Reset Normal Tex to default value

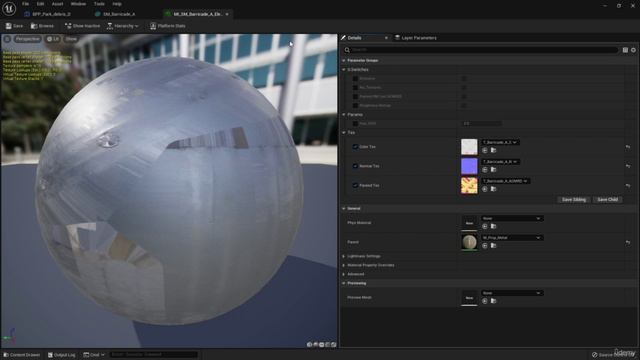click(x=628, y=166)
